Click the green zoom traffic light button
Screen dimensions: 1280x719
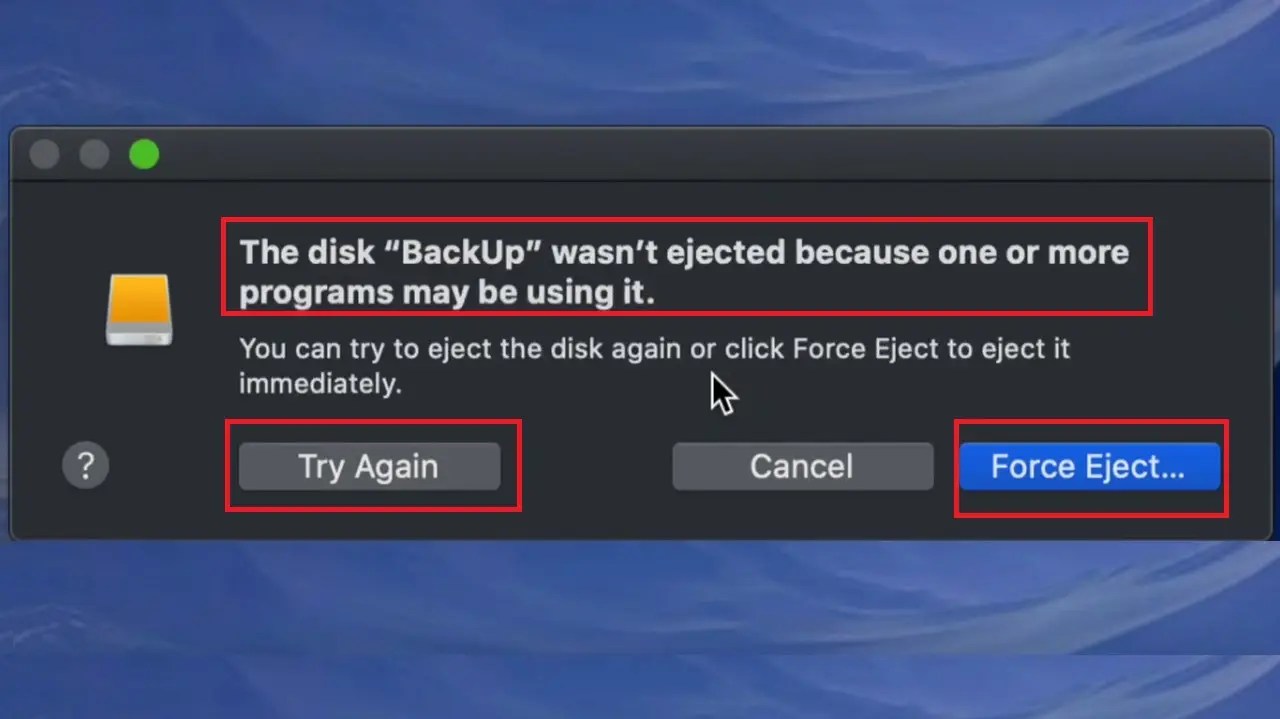145,154
